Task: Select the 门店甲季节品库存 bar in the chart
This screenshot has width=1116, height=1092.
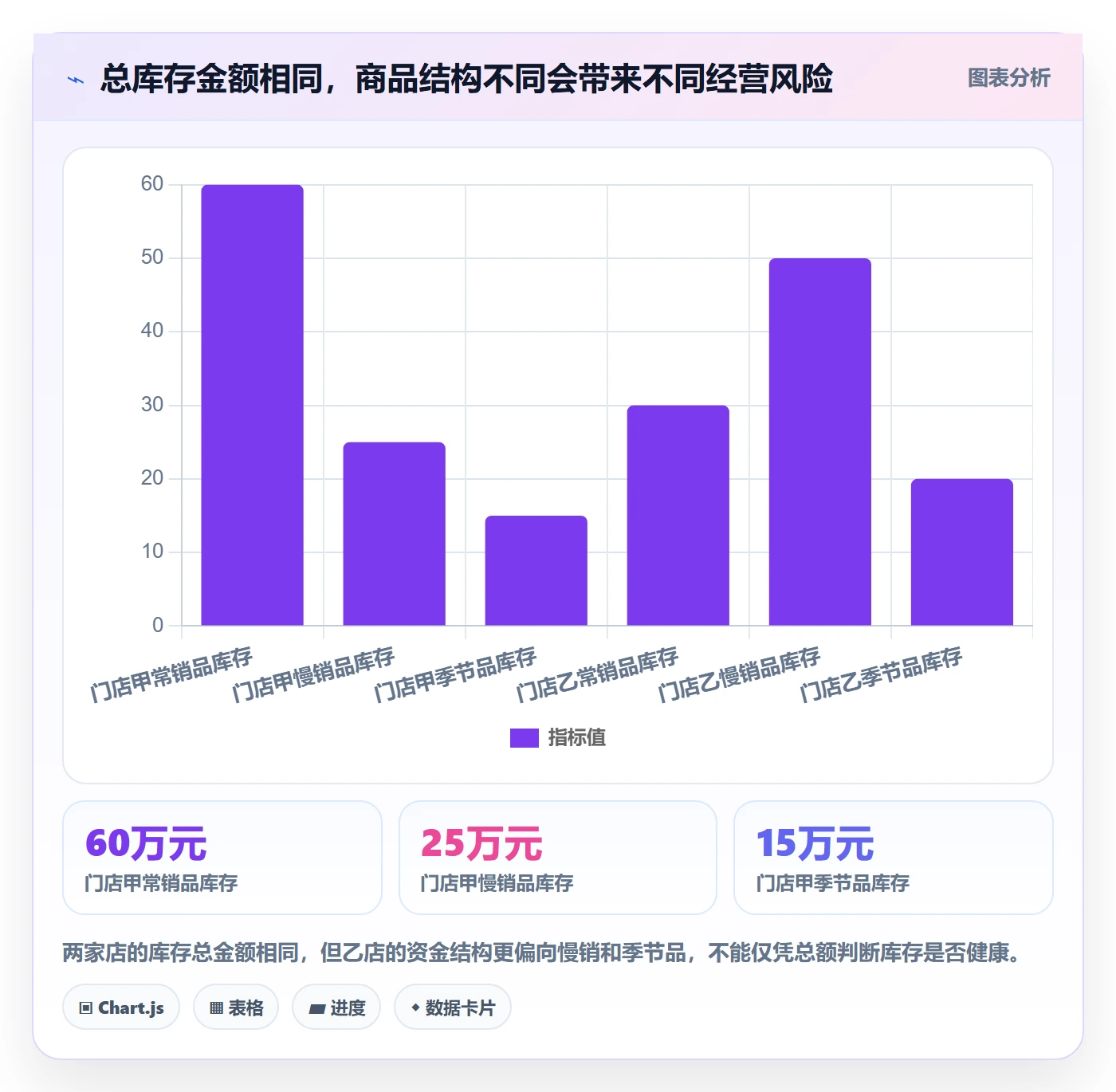Action: [536, 571]
